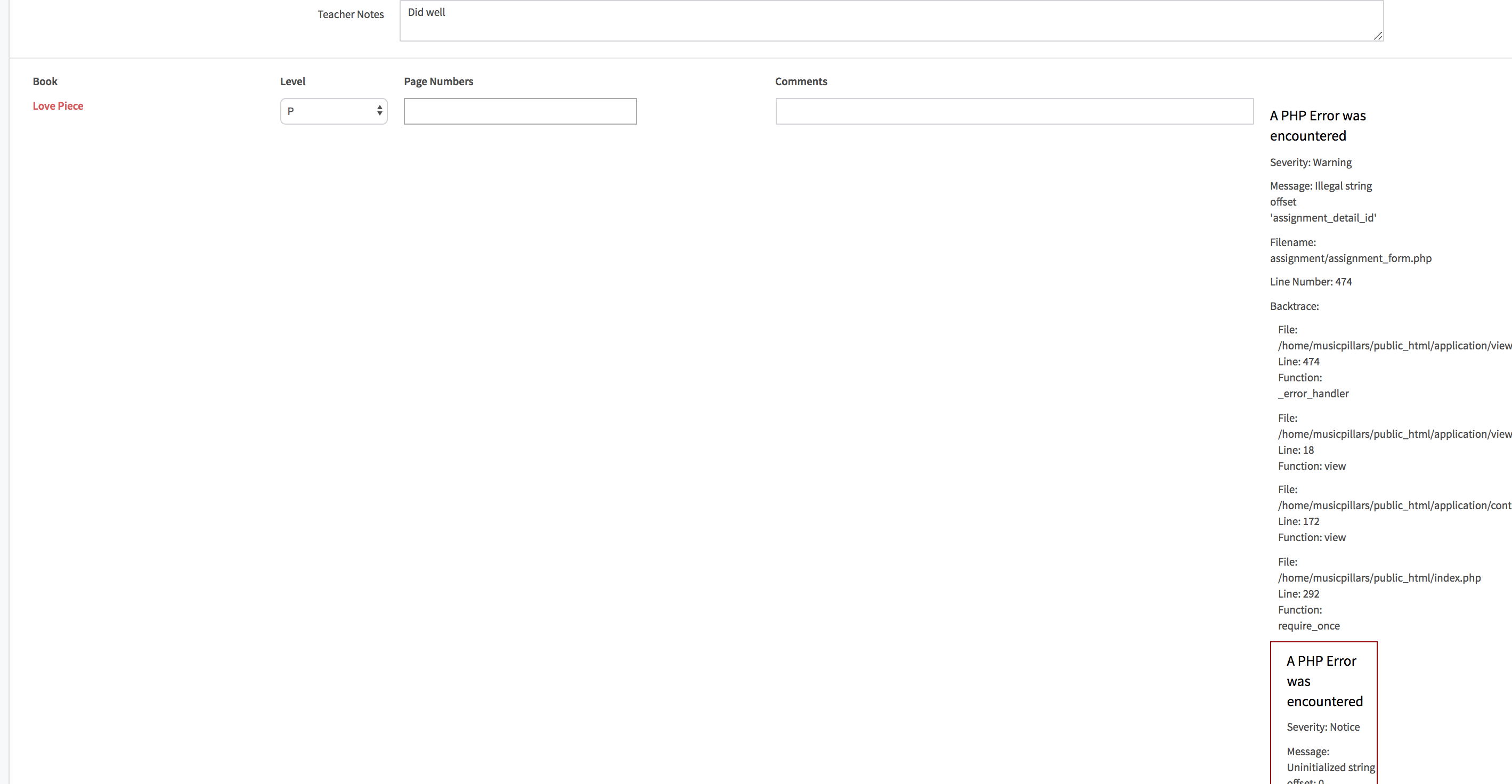Click the Level column label
The width and height of the screenshot is (1512, 784).
tap(292, 81)
